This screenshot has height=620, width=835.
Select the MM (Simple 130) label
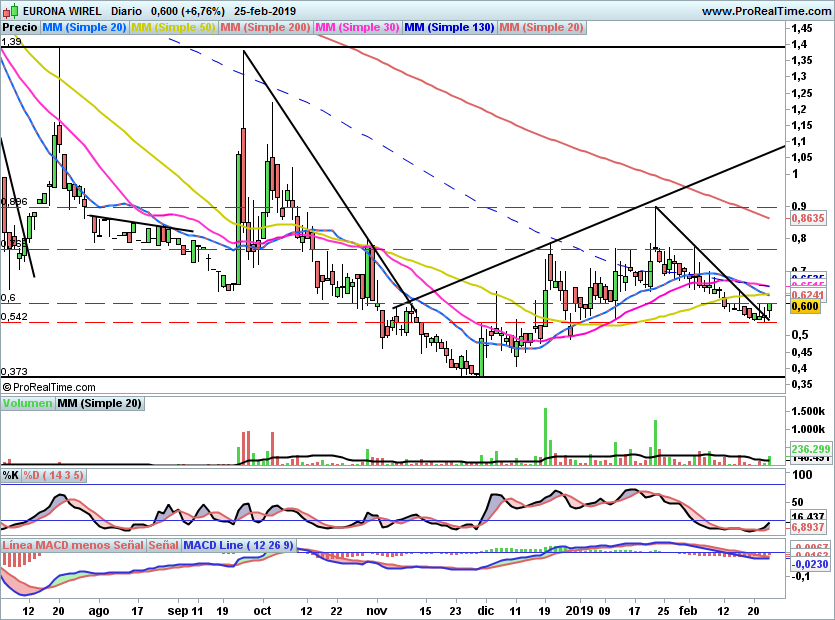(449, 27)
